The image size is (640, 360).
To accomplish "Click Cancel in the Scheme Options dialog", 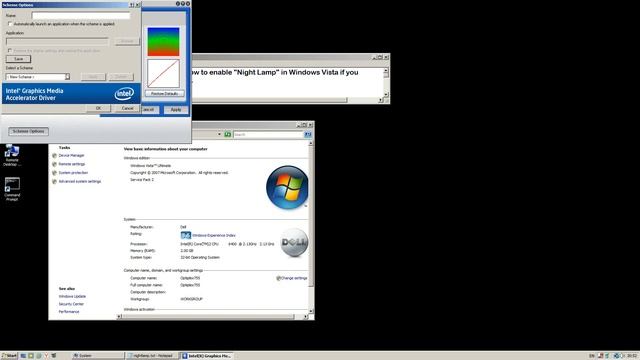I will tap(127, 108).
